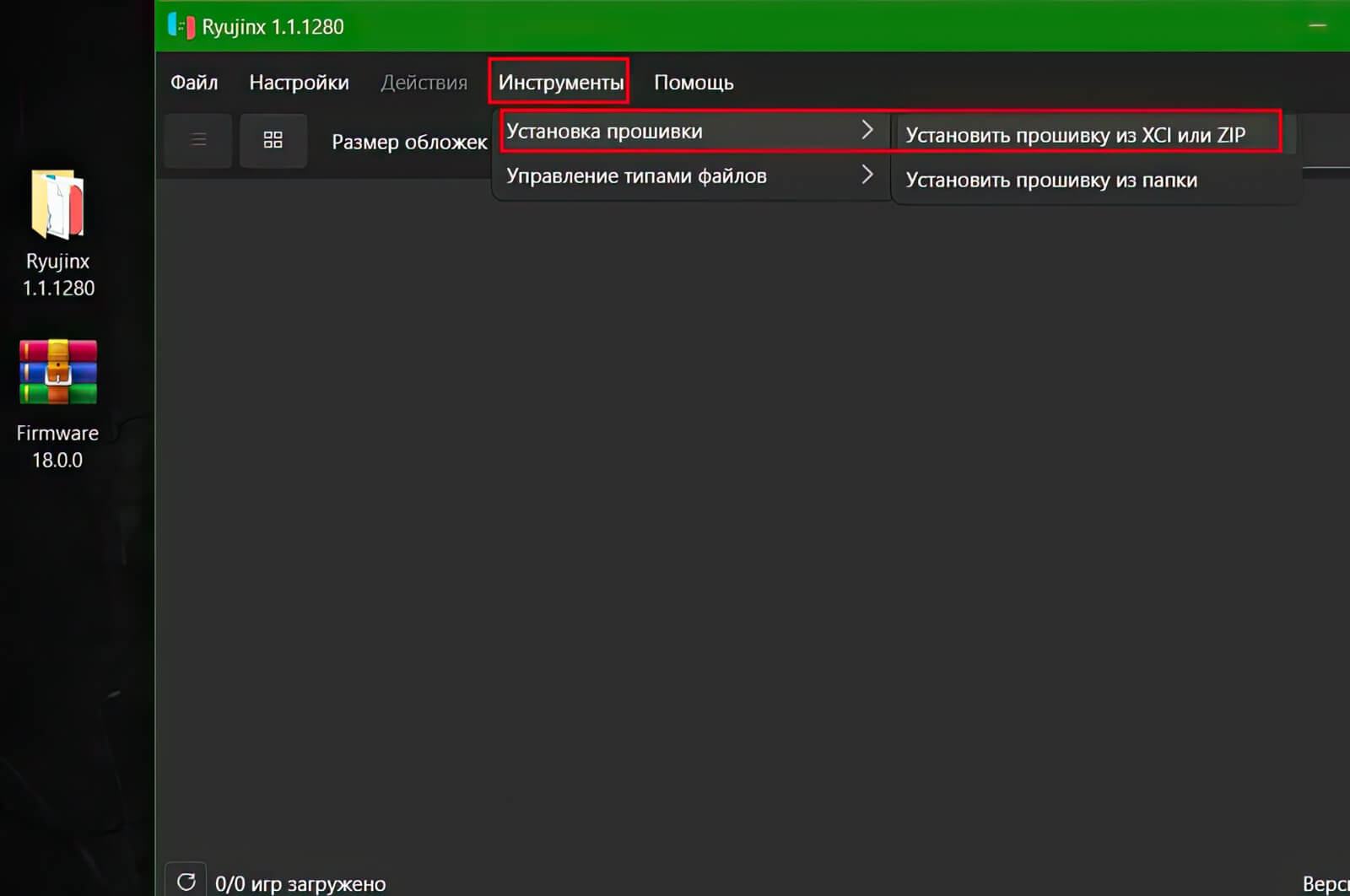1350x896 pixels.
Task: Close the open Инструменты menu
Action: (559, 83)
